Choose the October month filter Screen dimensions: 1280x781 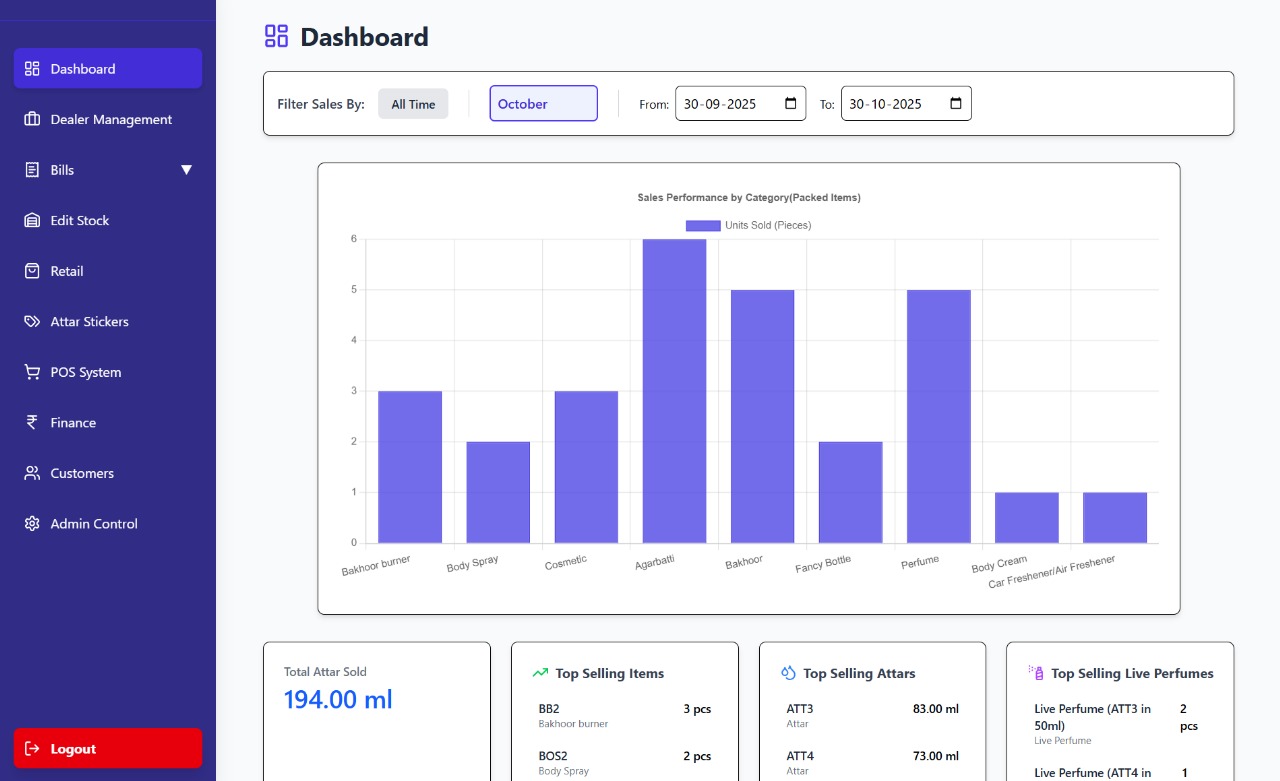[543, 104]
